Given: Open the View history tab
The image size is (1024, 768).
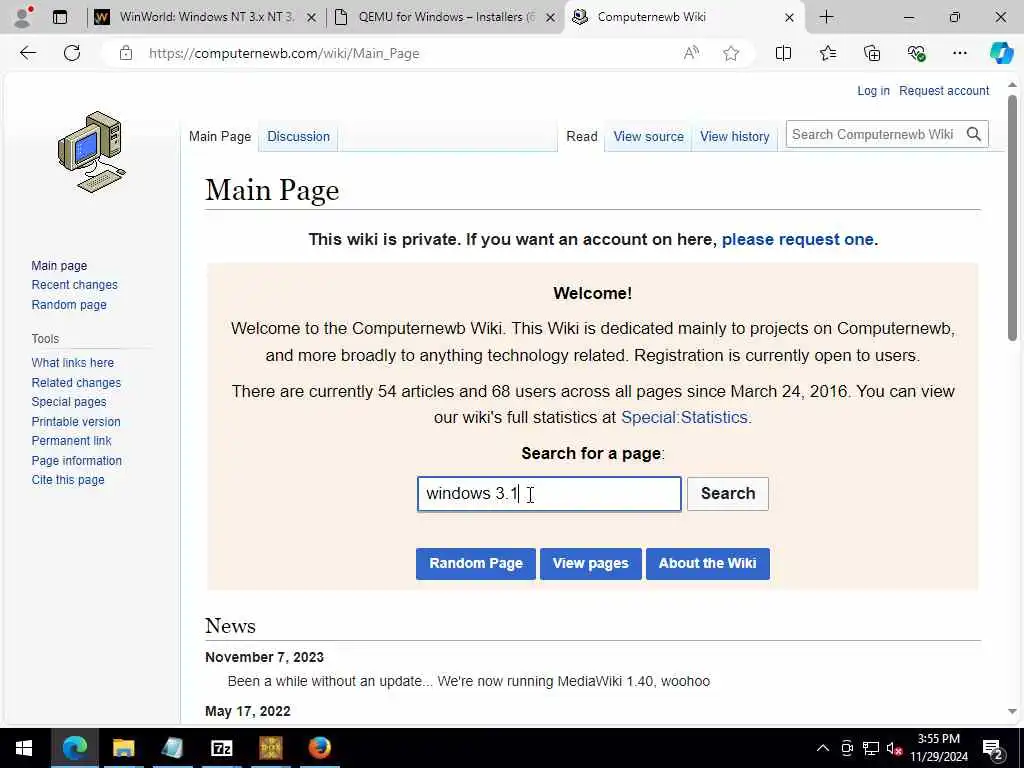Looking at the screenshot, I should (x=735, y=136).
